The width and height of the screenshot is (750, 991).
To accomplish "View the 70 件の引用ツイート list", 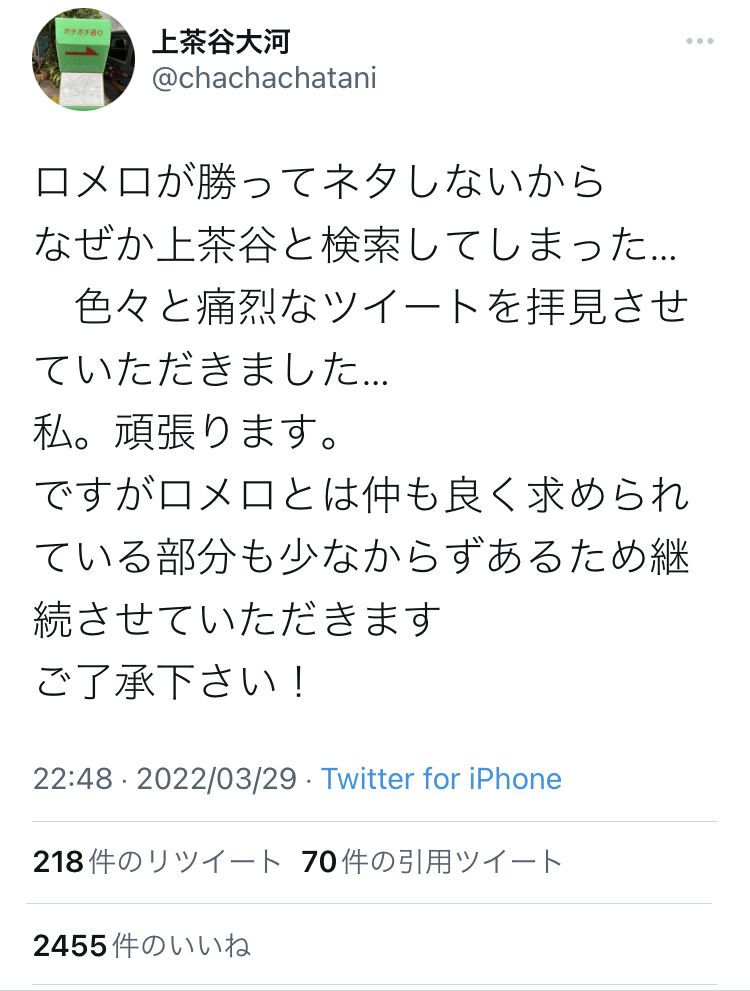I will [432, 862].
